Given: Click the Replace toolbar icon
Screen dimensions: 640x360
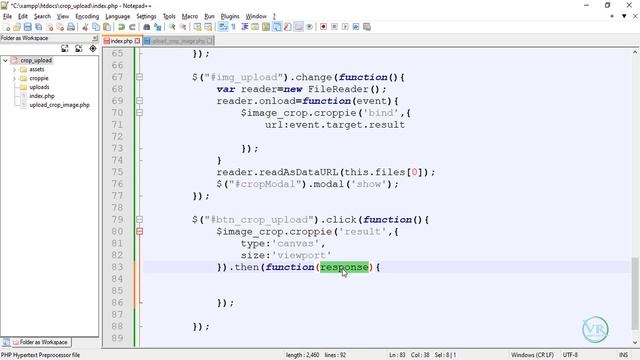Looking at the screenshot, I should pyautogui.click(x=158, y=27).
